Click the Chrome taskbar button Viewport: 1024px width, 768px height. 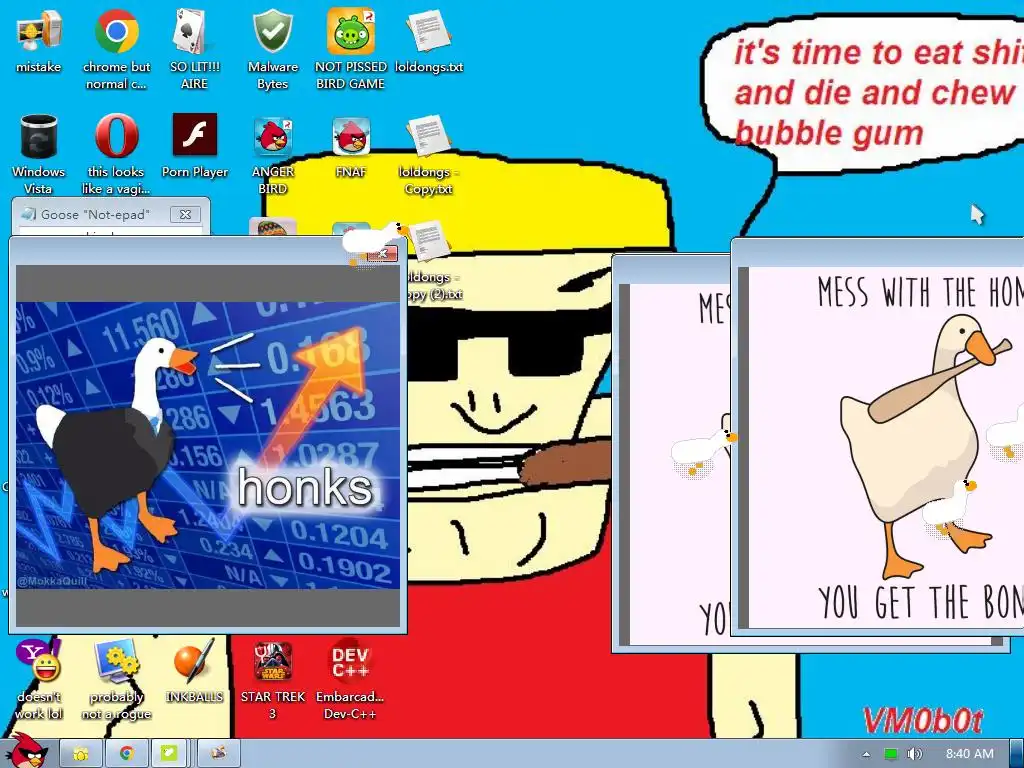(x=126, y=754)
